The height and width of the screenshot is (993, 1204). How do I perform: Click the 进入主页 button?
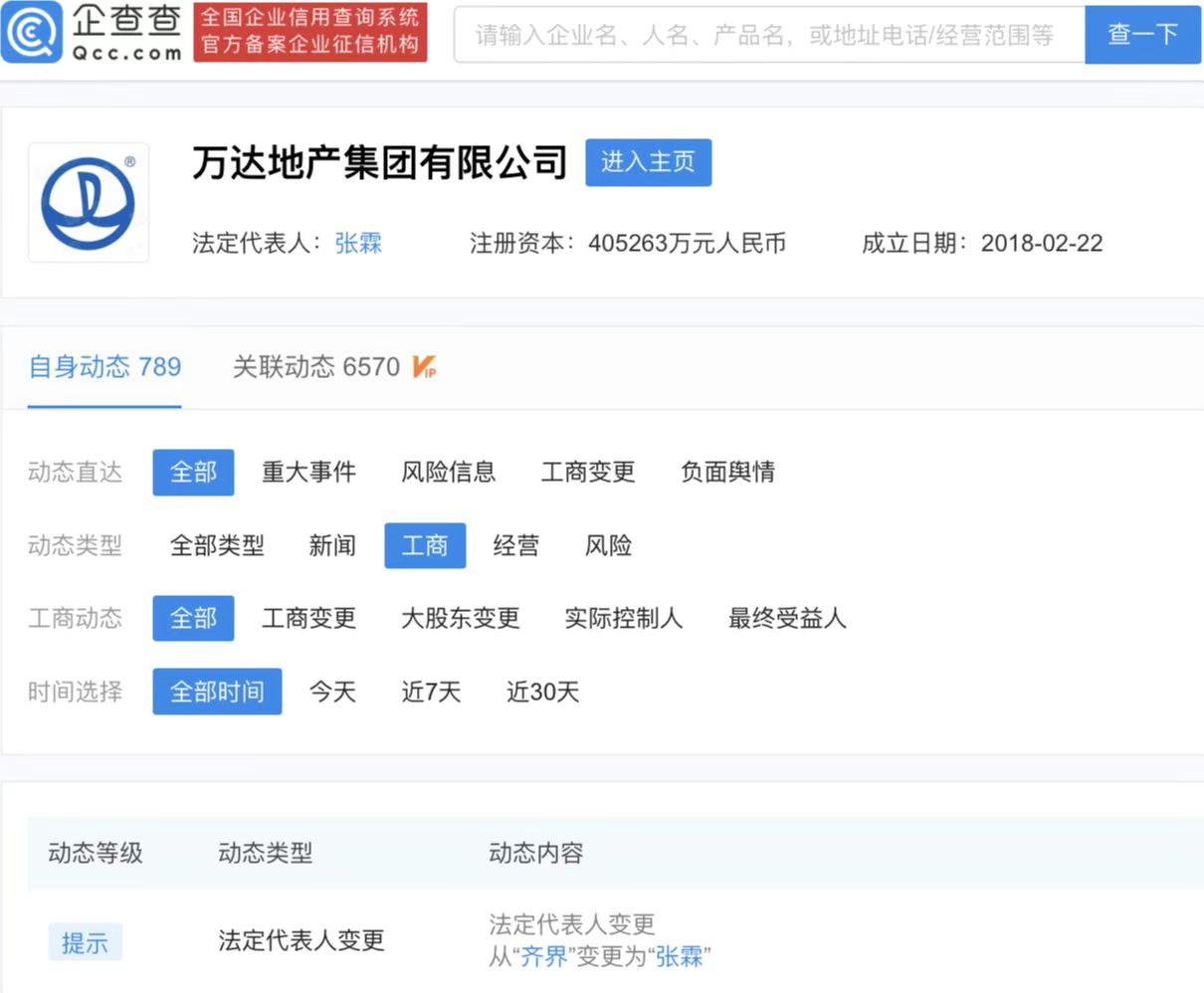pos(648,162)
